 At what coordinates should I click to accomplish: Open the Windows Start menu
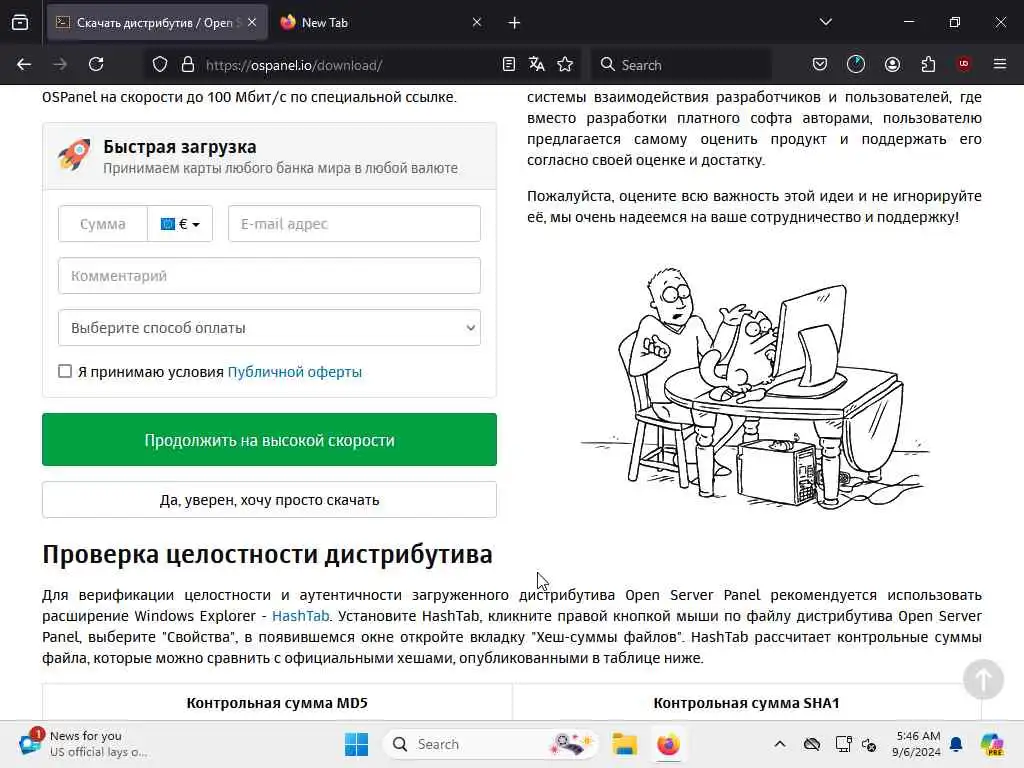[x=356, y=744]
